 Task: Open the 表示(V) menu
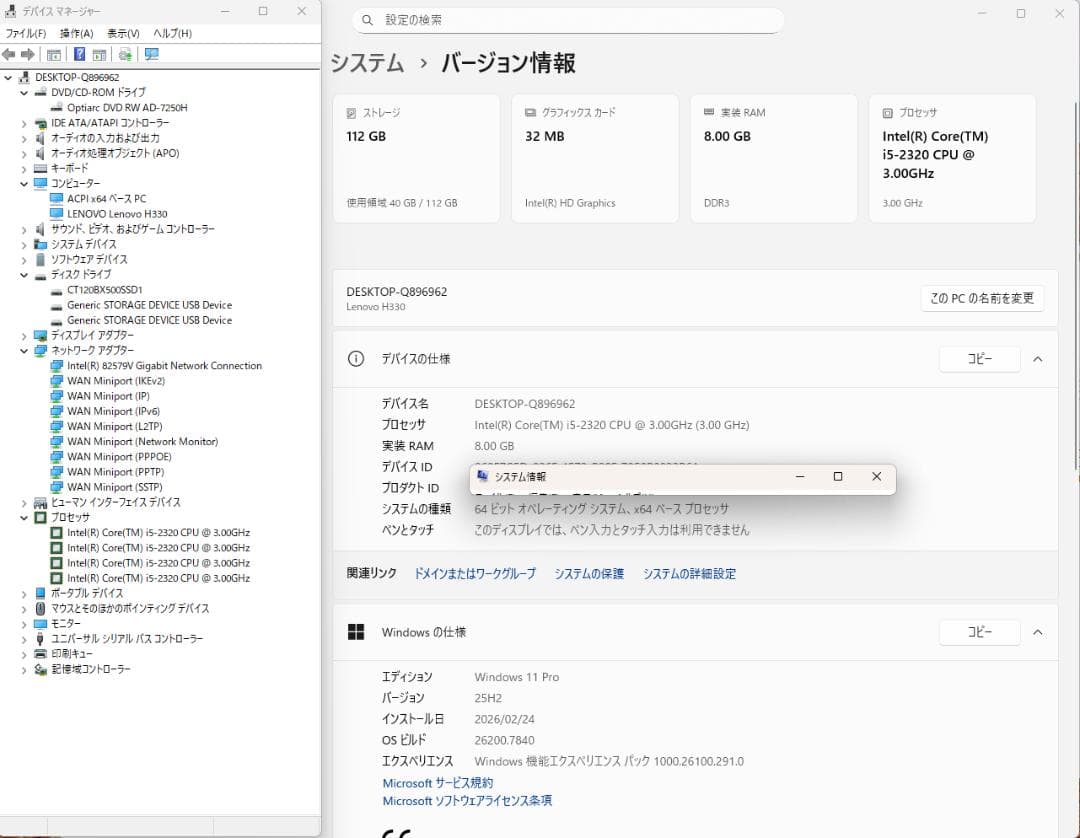point(123,33)
